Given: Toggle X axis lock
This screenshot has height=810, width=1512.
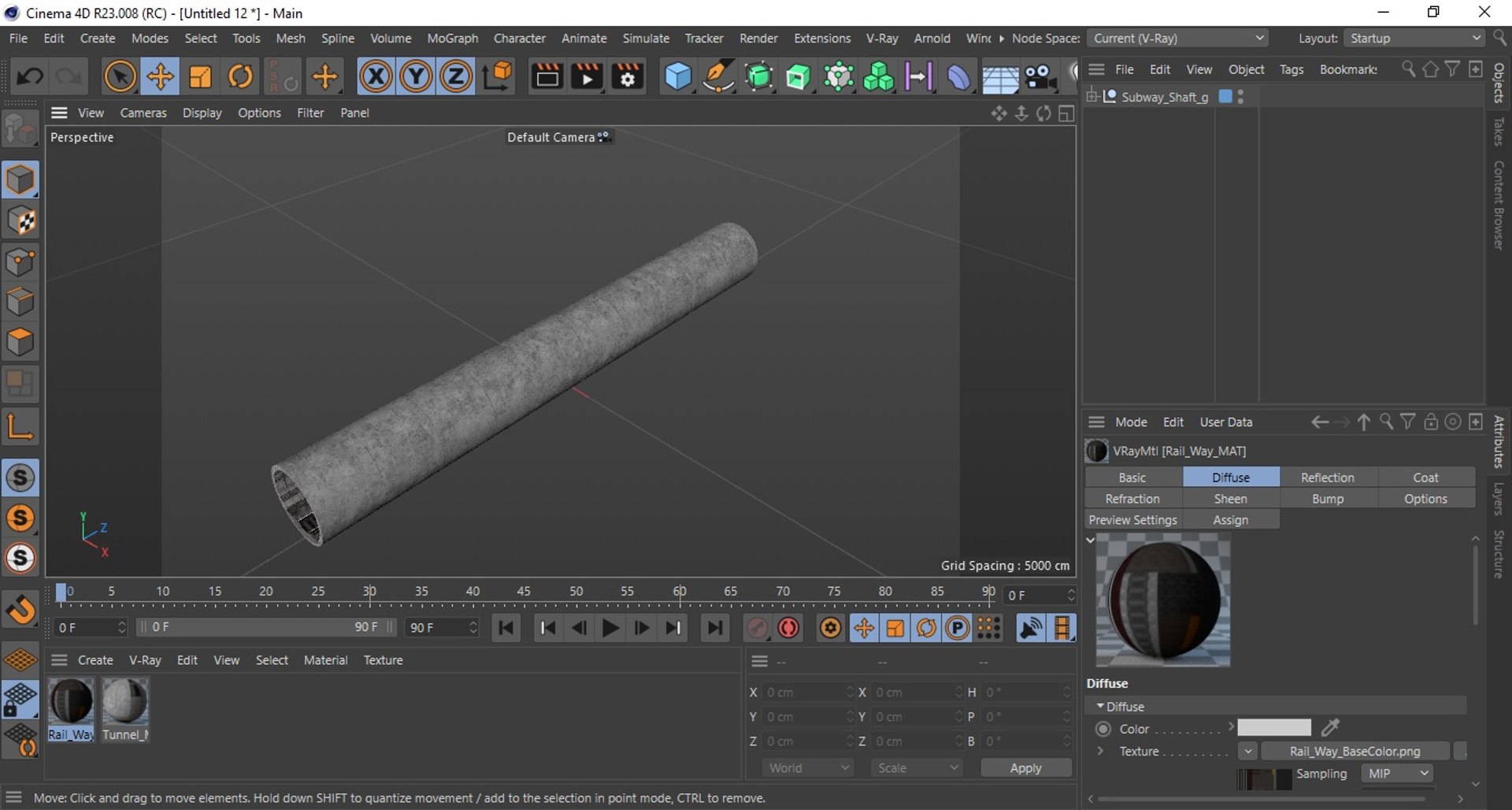Looking at the screenshot, I should click(x=376, y=76).
